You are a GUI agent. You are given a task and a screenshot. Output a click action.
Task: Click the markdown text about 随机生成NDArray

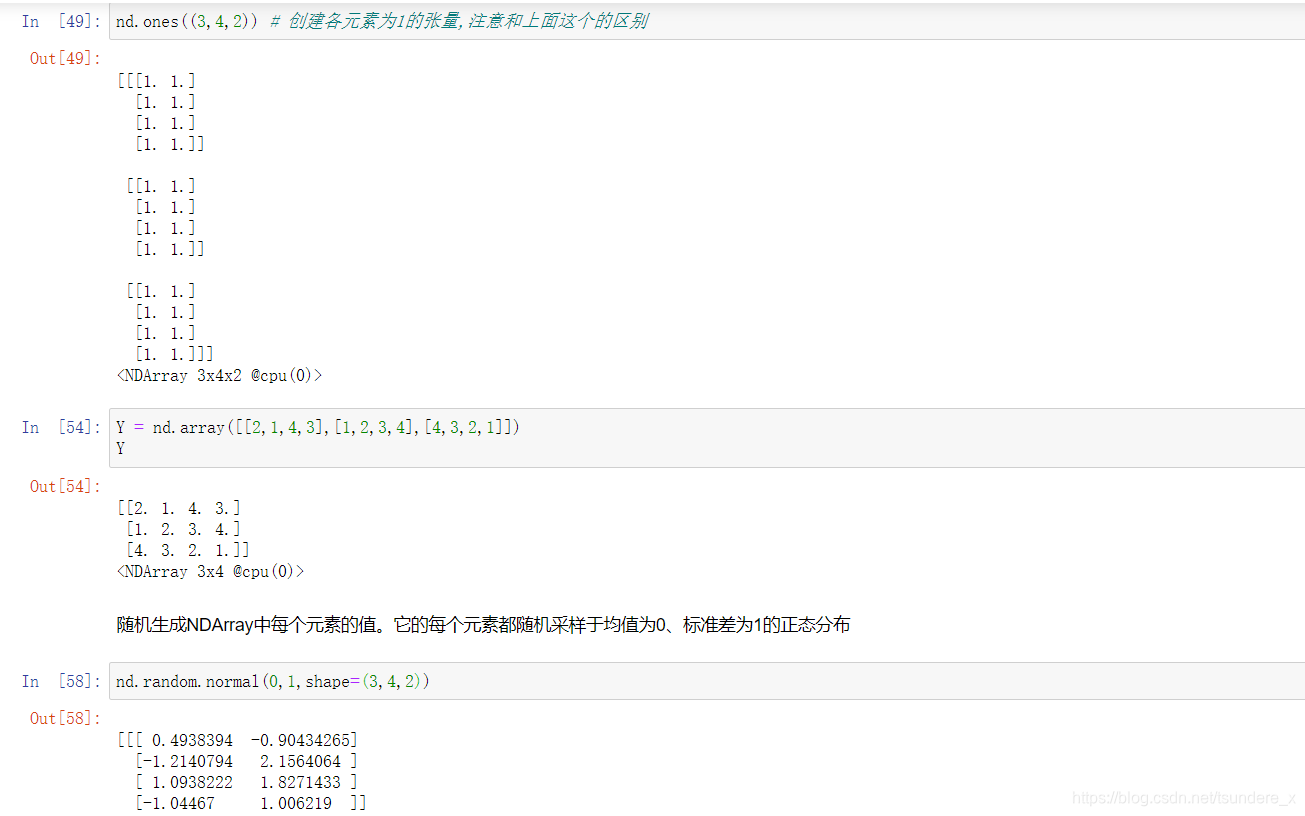pyautogui.click(x=483, y=625)
